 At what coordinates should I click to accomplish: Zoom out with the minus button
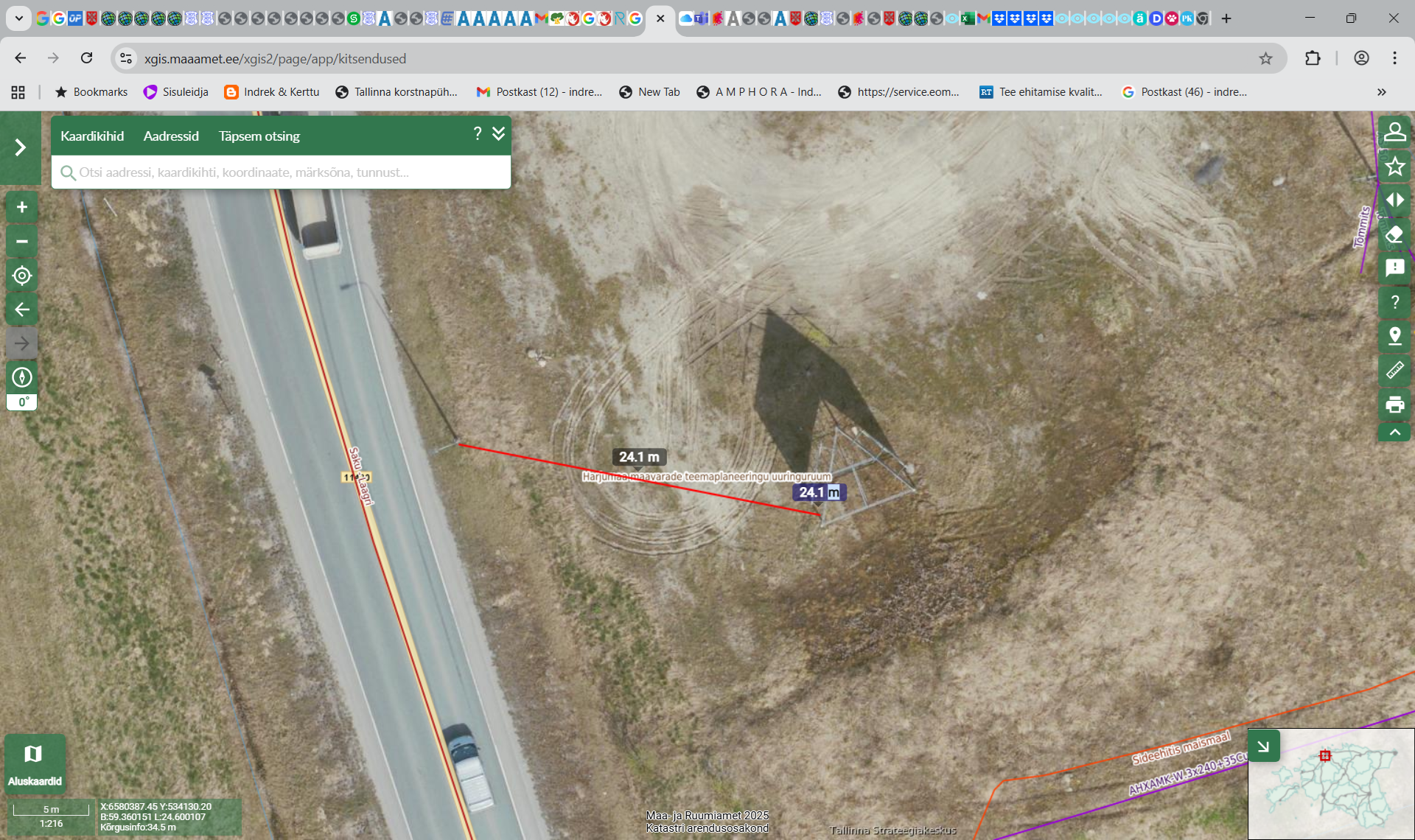point(22,242)
